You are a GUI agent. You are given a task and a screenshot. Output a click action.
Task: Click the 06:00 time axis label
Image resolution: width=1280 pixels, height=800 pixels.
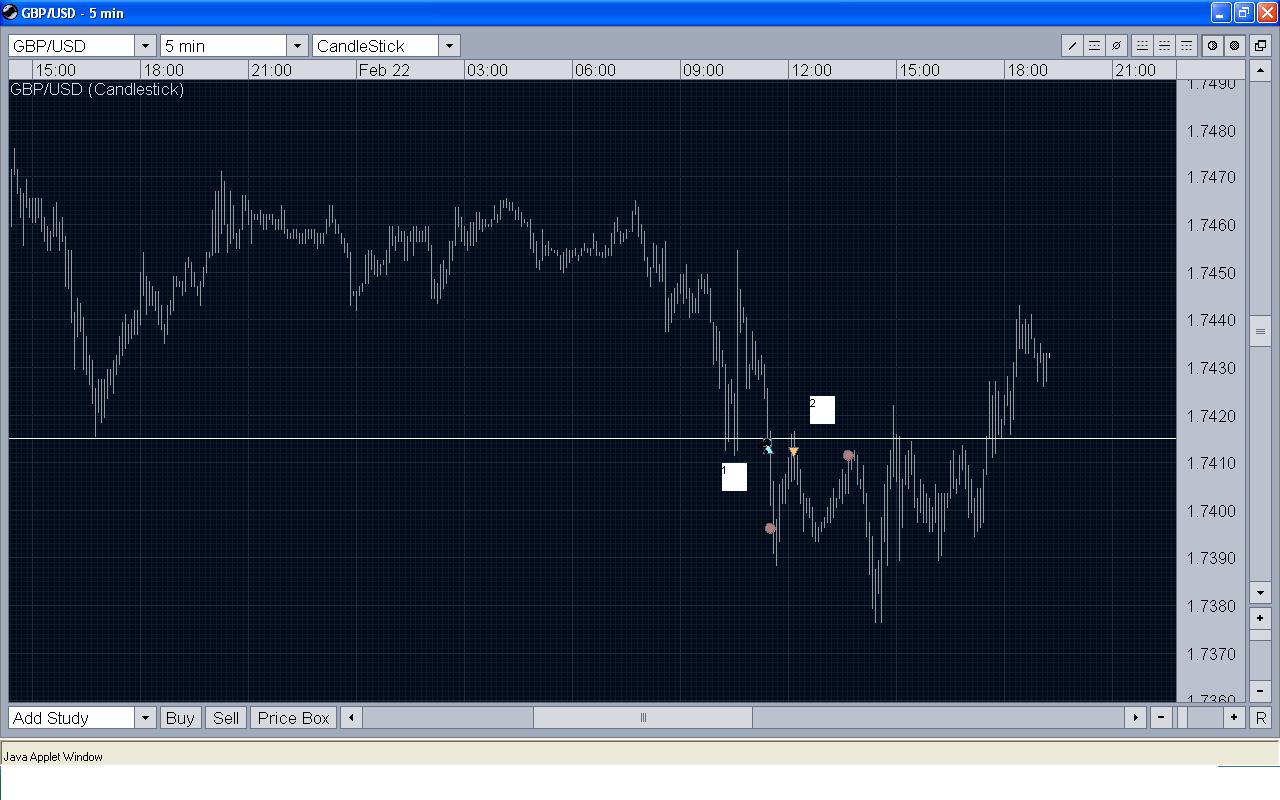595,70
